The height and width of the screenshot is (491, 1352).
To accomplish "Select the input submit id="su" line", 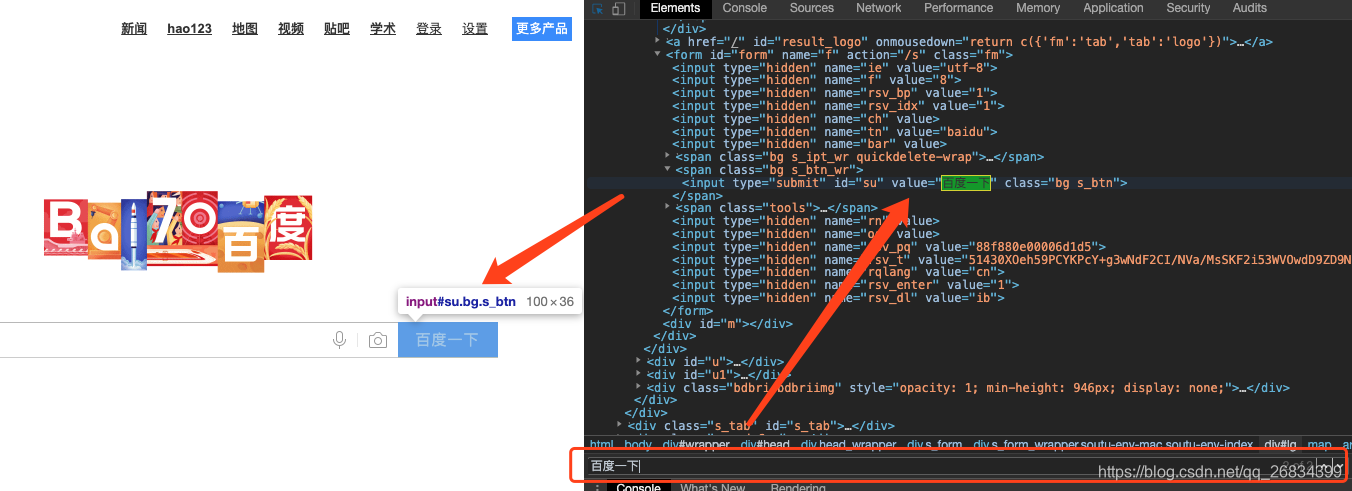I will 905,183.
